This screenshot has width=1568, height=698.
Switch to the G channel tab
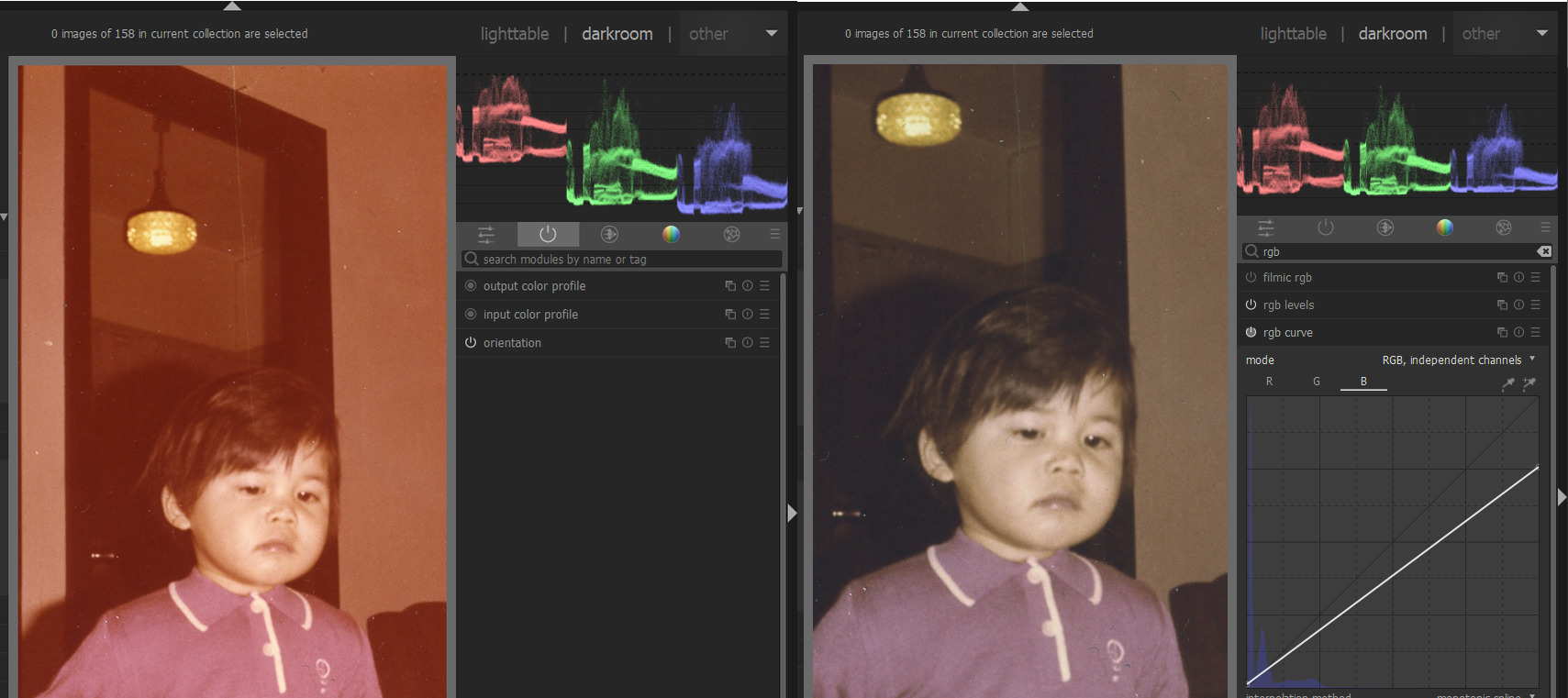click(x=1317, y=382)
